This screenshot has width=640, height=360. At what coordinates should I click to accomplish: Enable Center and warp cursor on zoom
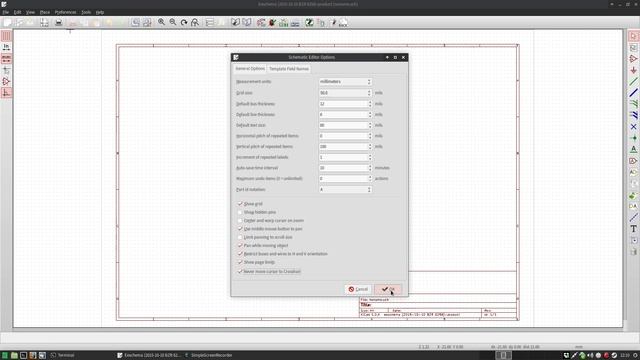coord(240,220)
